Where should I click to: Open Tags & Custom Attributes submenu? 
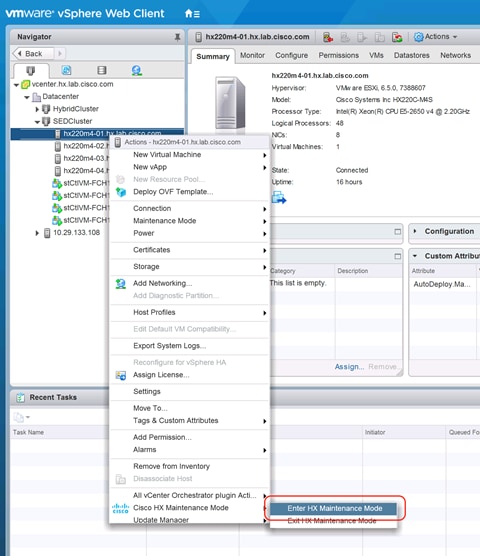coord(190,421)
